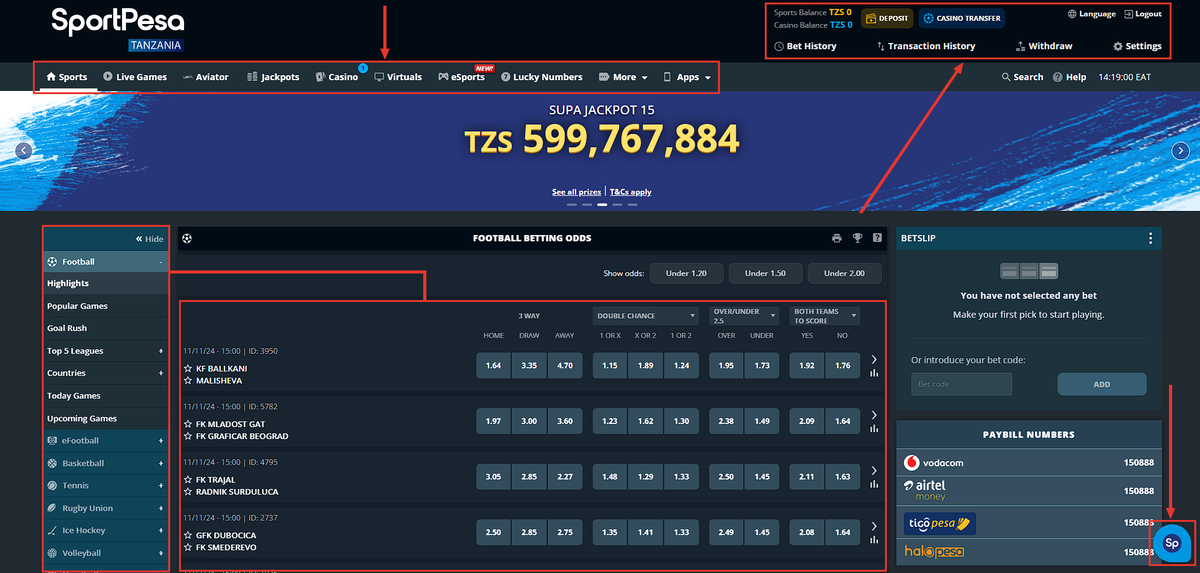Image resolution: width=1200 pixels, height=573 pixels.
Task: Show Today Games
Action: coord(105,396)
